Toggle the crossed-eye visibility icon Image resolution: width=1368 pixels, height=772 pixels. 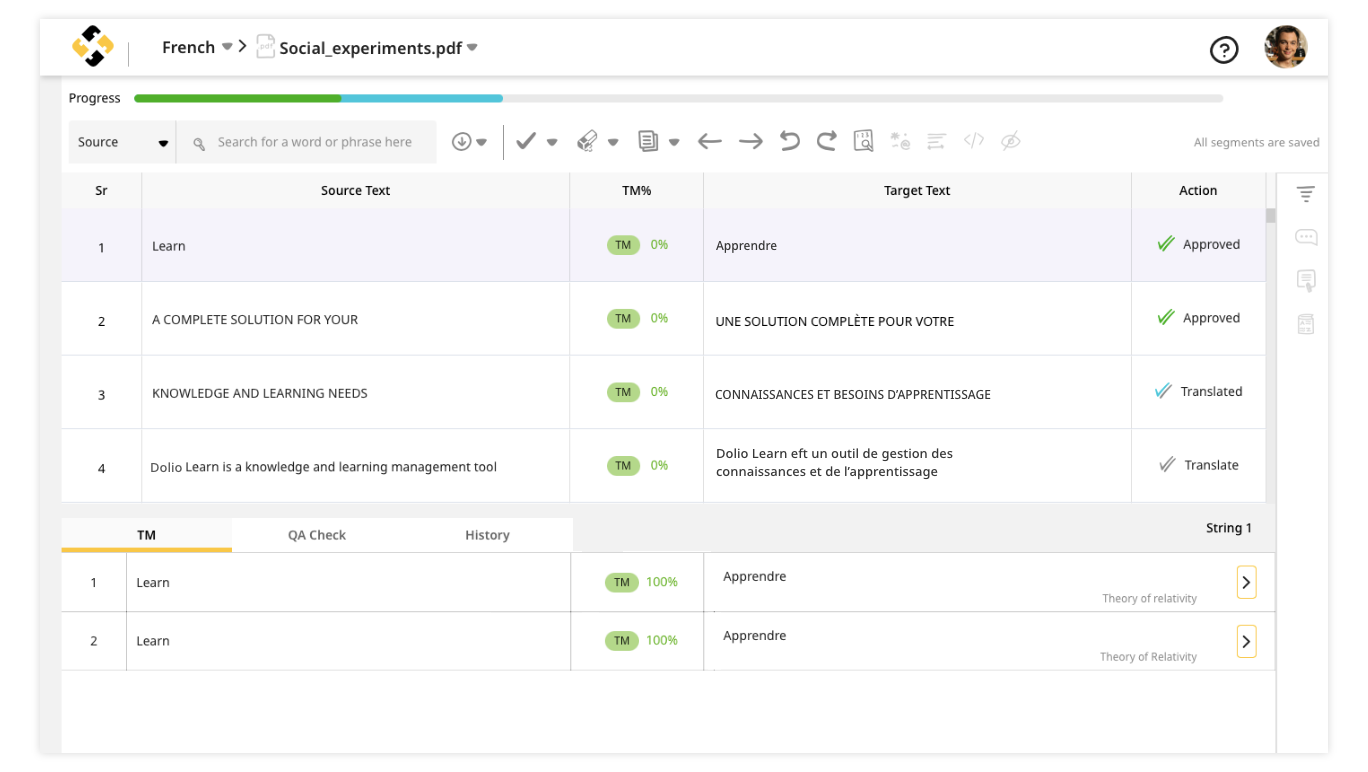tap(1011, 141)
